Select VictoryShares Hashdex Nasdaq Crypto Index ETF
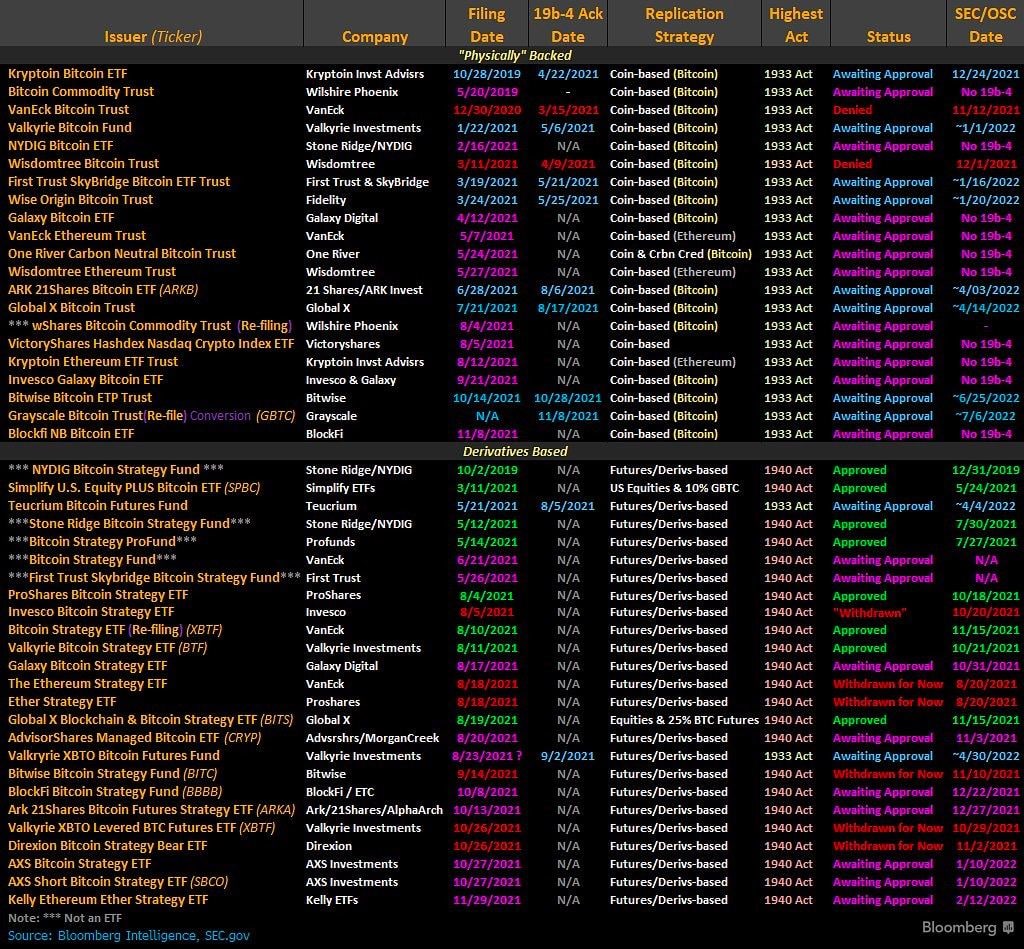The height and width of the screenshot is (949, 1024). (151, 344)
